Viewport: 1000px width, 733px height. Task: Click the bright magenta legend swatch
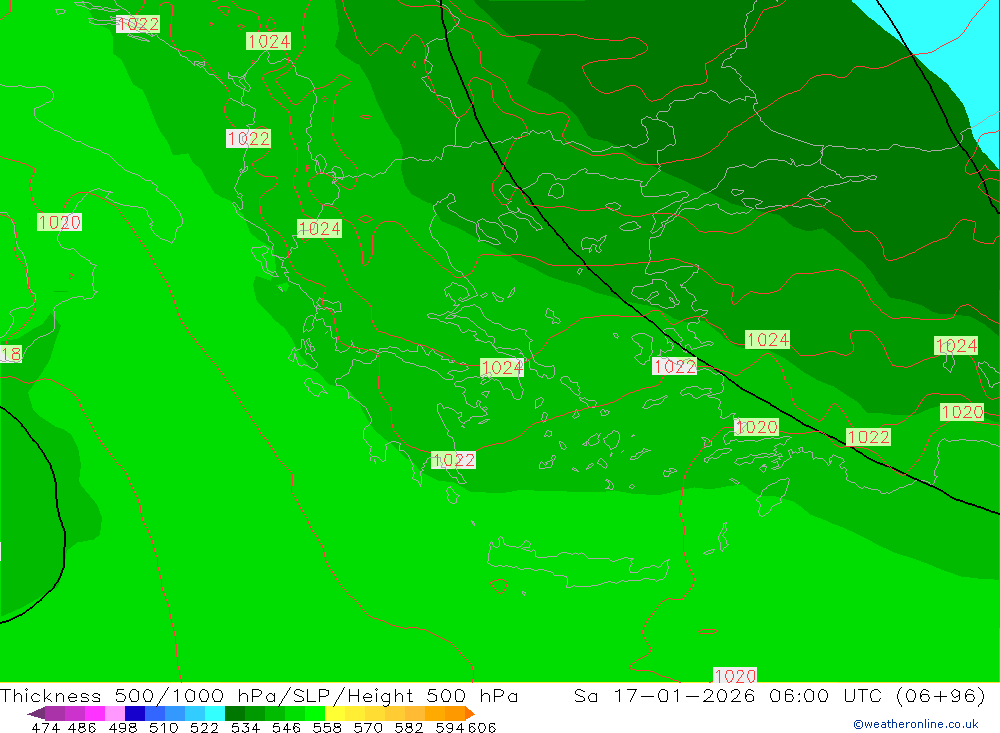tap(95, 713)
